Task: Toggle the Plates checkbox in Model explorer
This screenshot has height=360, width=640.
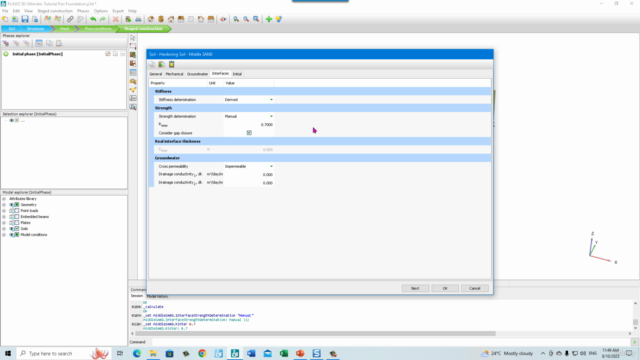Action: click(x=17, y=223)
